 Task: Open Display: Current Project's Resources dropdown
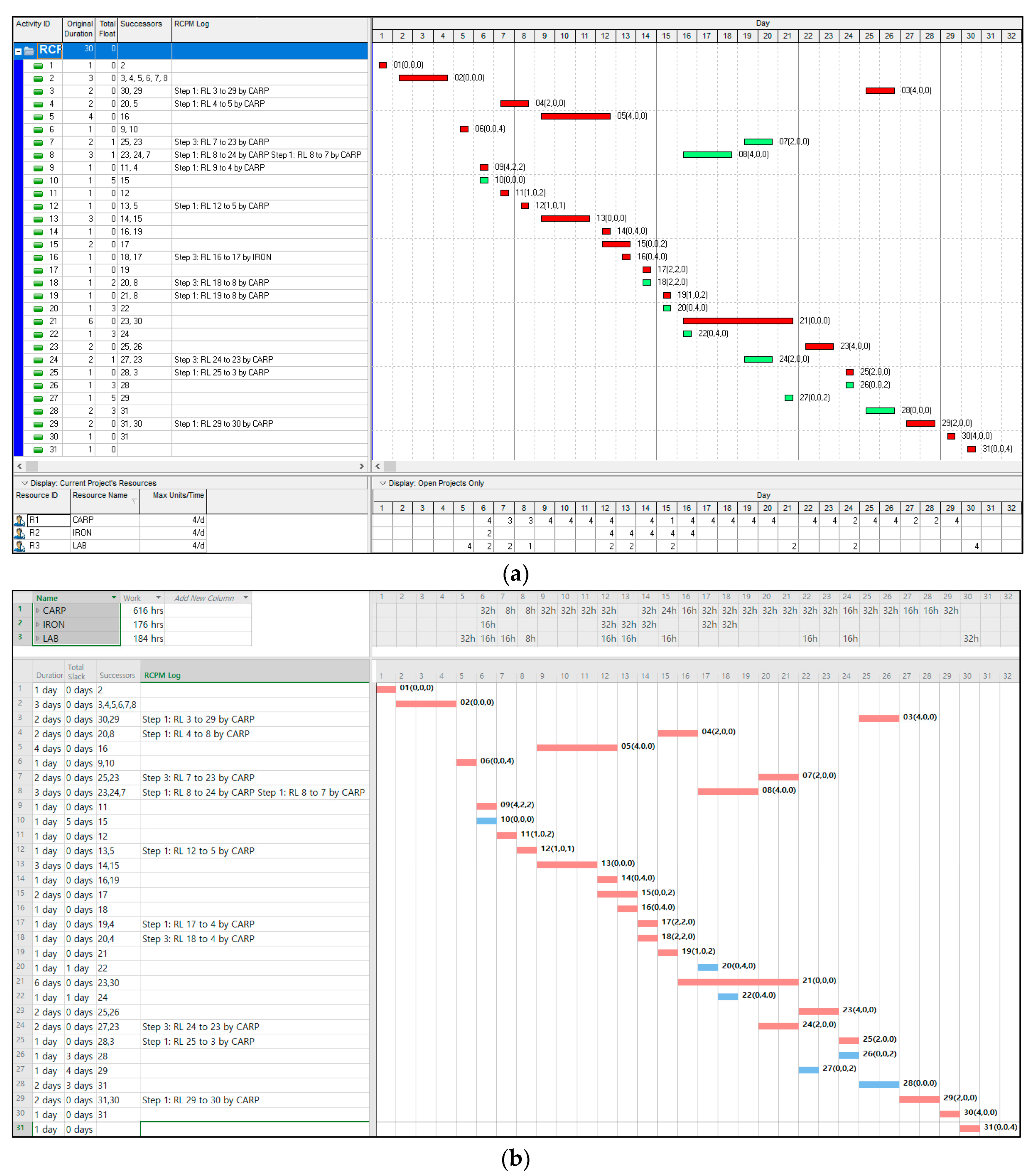25,483
